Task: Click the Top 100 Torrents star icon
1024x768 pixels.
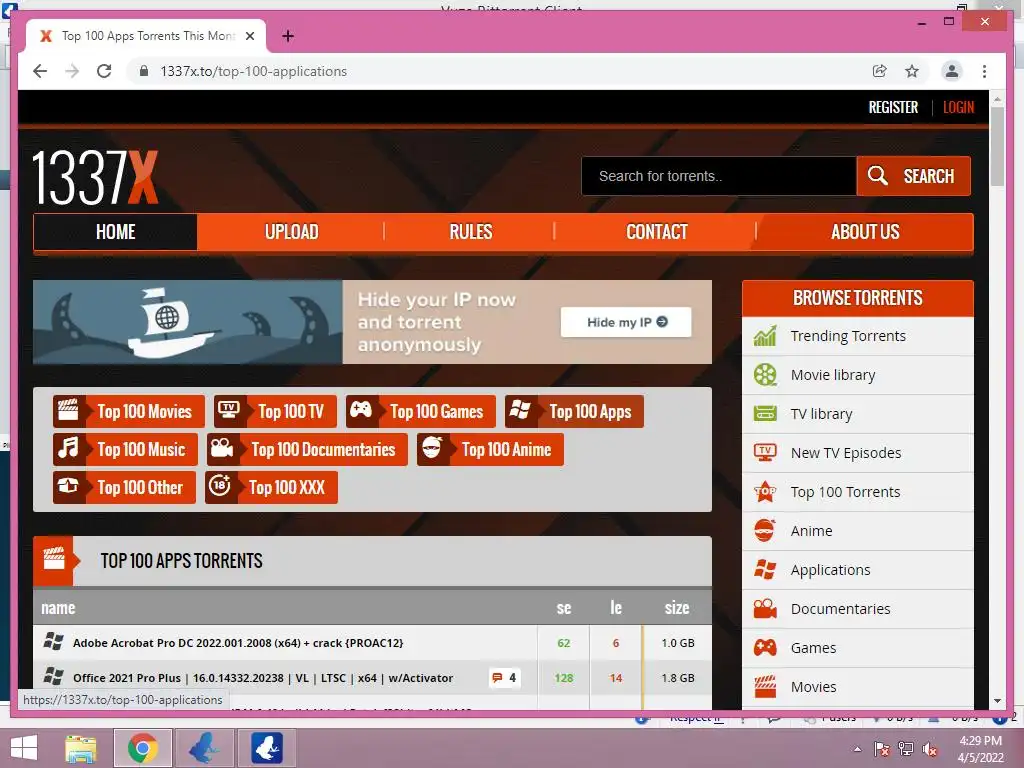Action: pyautogui.click(x=765, y=492)
